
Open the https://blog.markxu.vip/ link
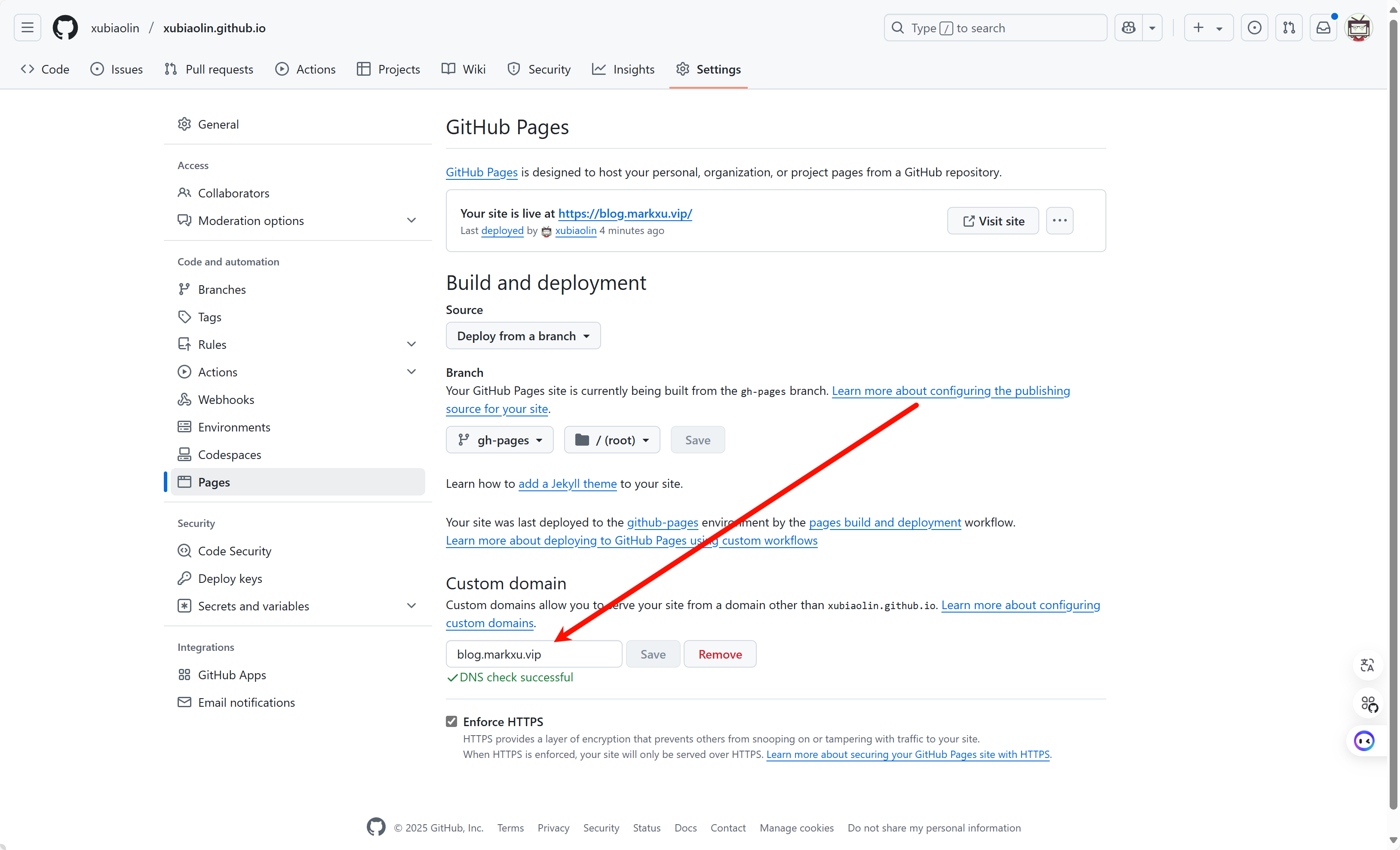(625, 213)
